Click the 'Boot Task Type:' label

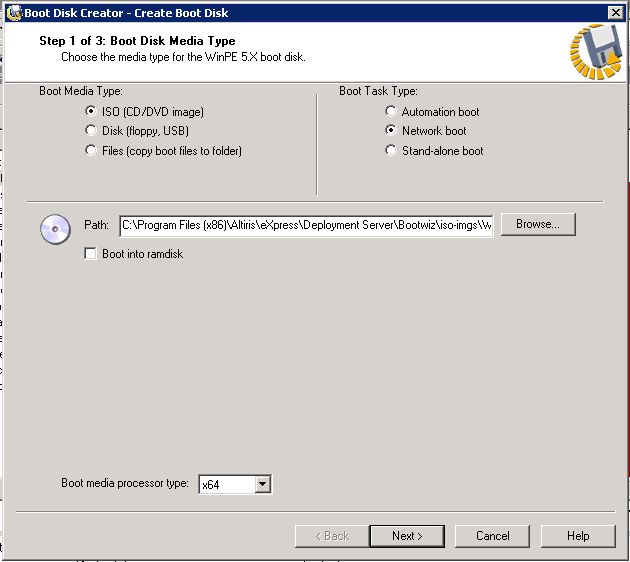pyautogui.click(x=378, y=91)
